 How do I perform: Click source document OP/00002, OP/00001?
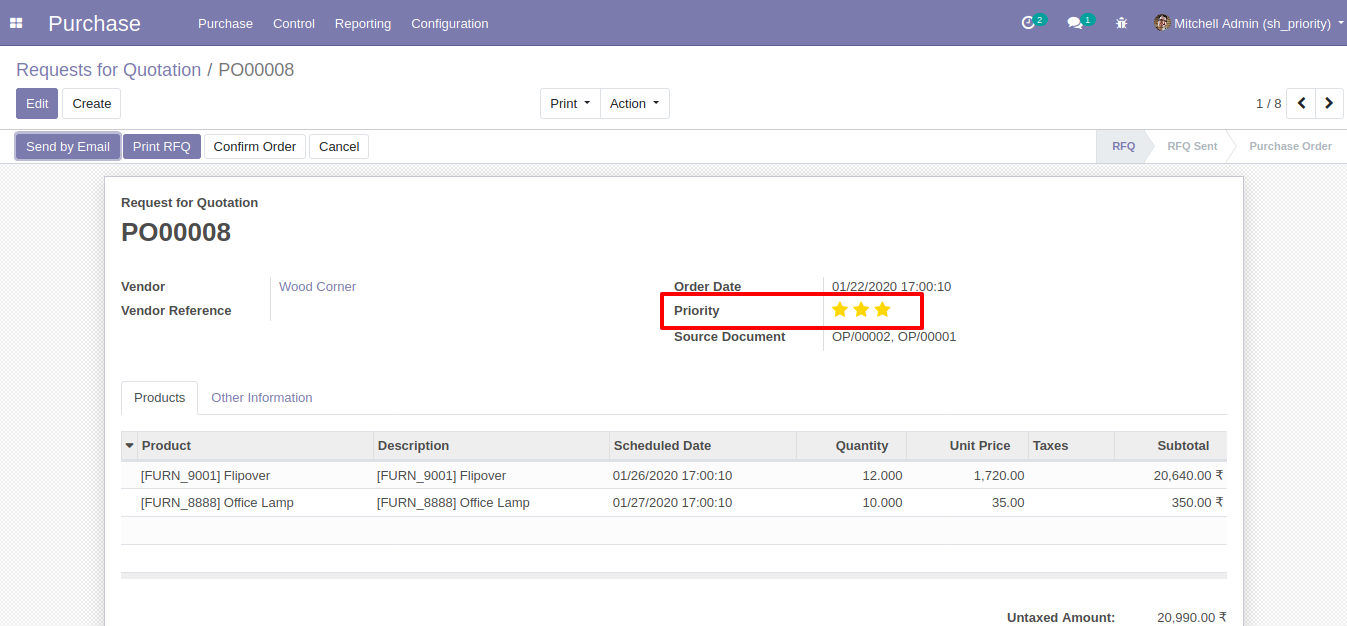pos(894,337)
